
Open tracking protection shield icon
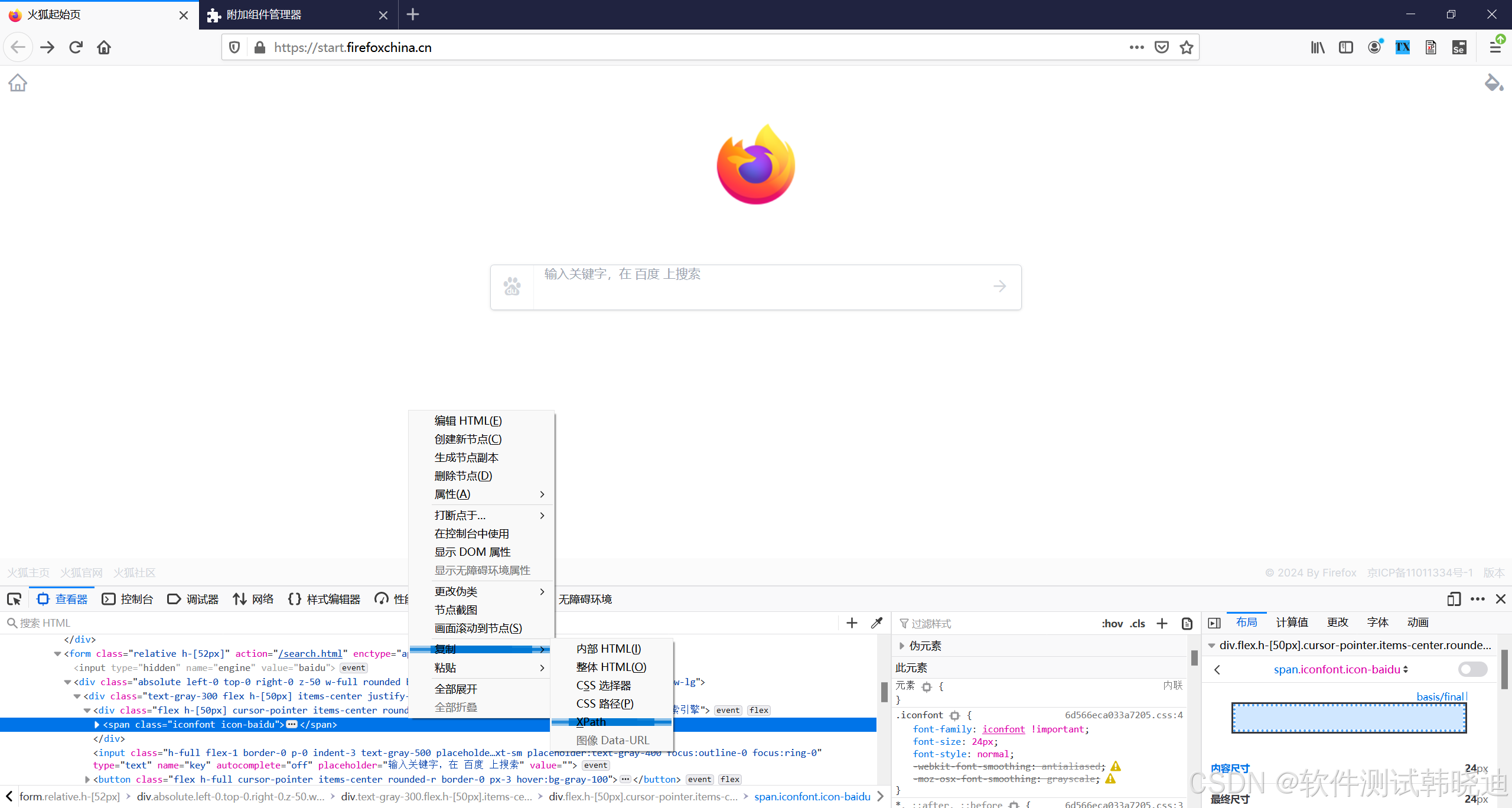234,47
